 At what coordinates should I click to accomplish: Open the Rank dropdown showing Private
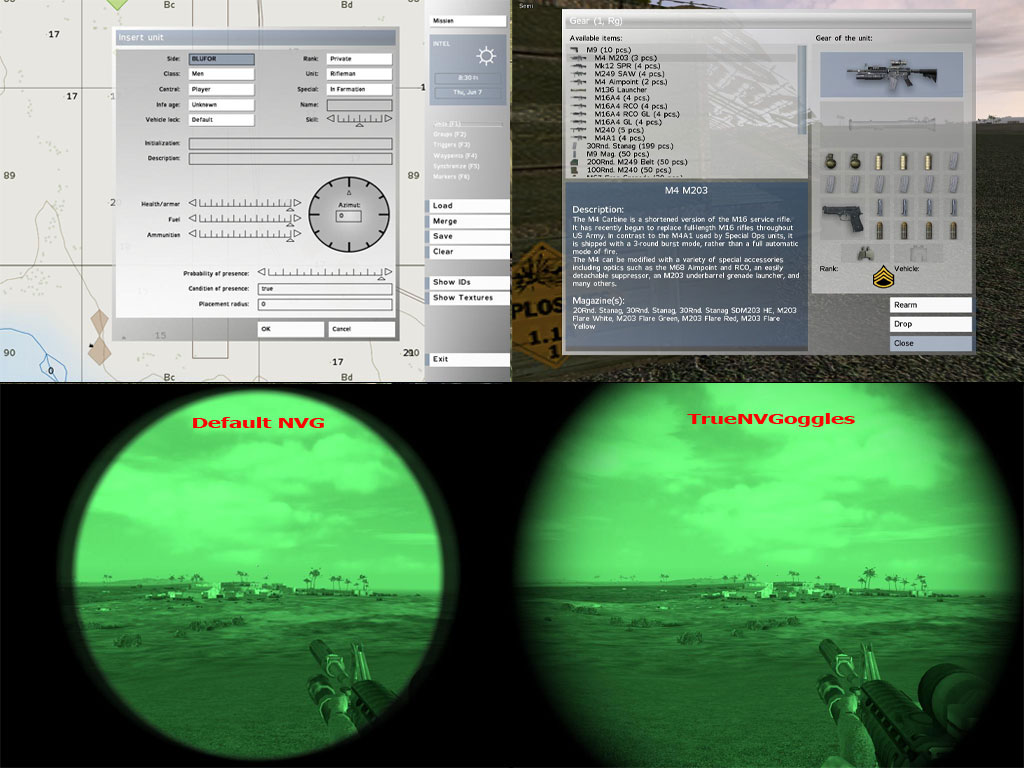click(x=359, y=59)
